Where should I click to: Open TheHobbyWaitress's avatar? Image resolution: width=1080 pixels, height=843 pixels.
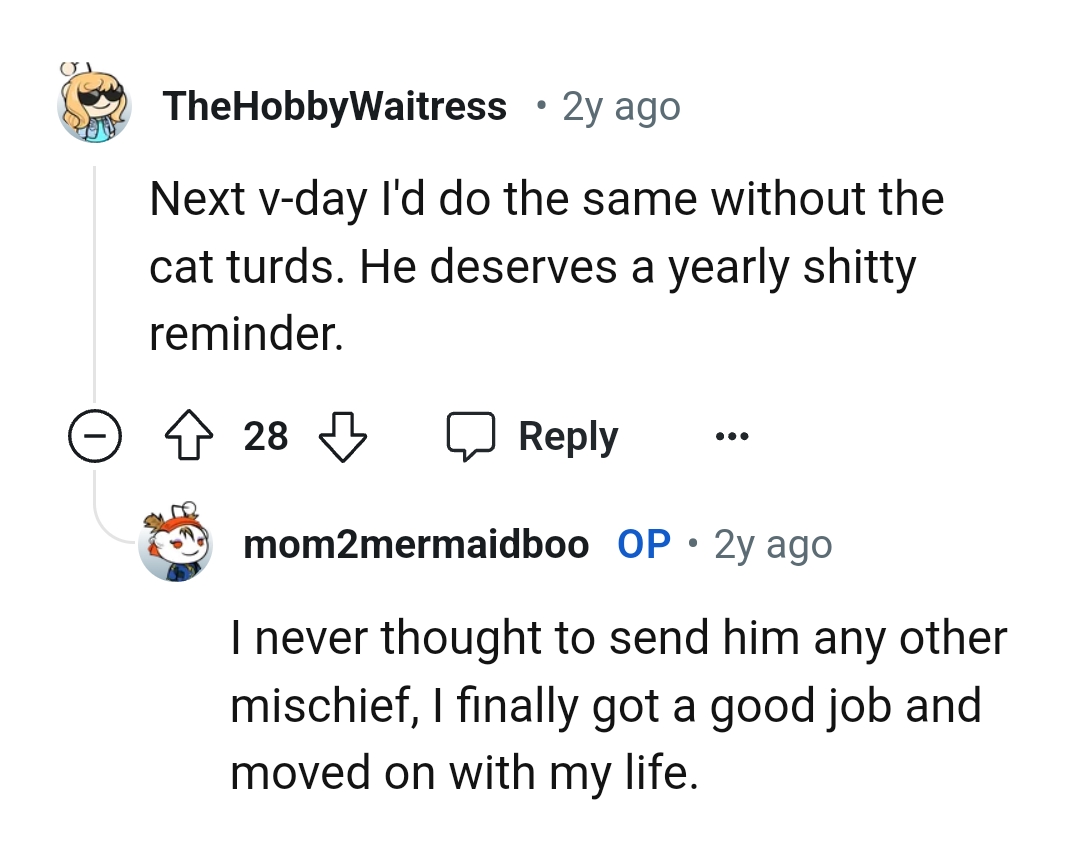point(94,105)
